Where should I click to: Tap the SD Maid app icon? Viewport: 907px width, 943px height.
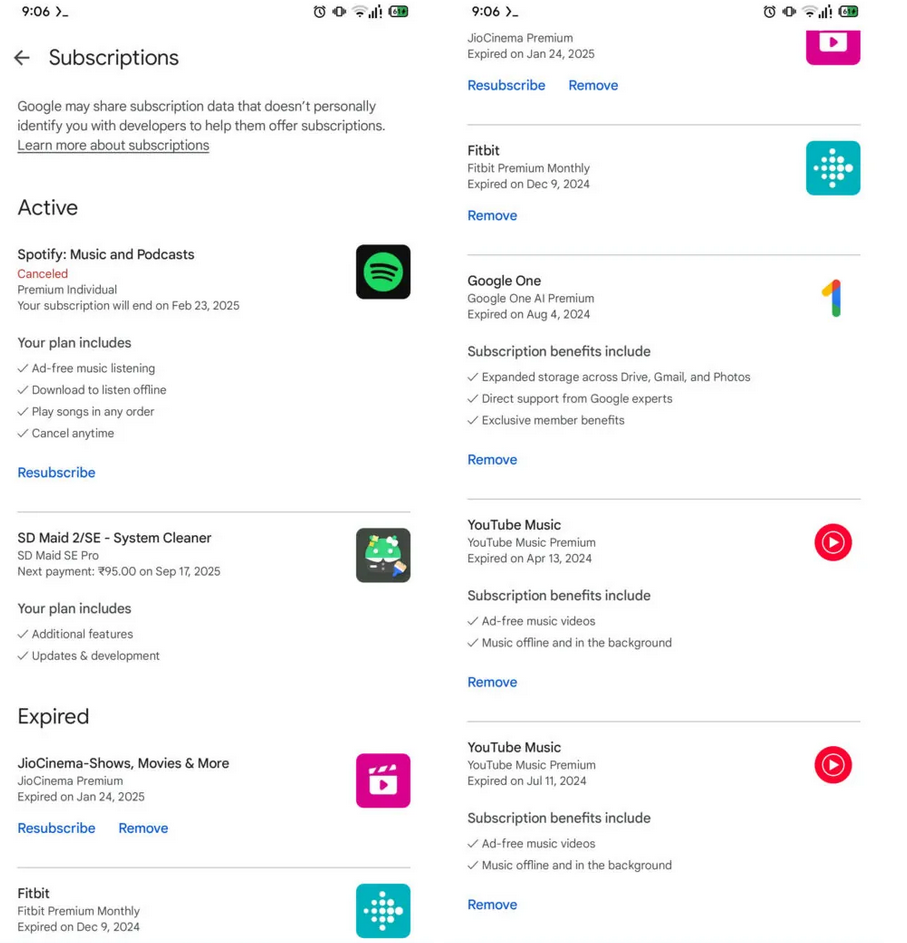(x=383, y=555)
